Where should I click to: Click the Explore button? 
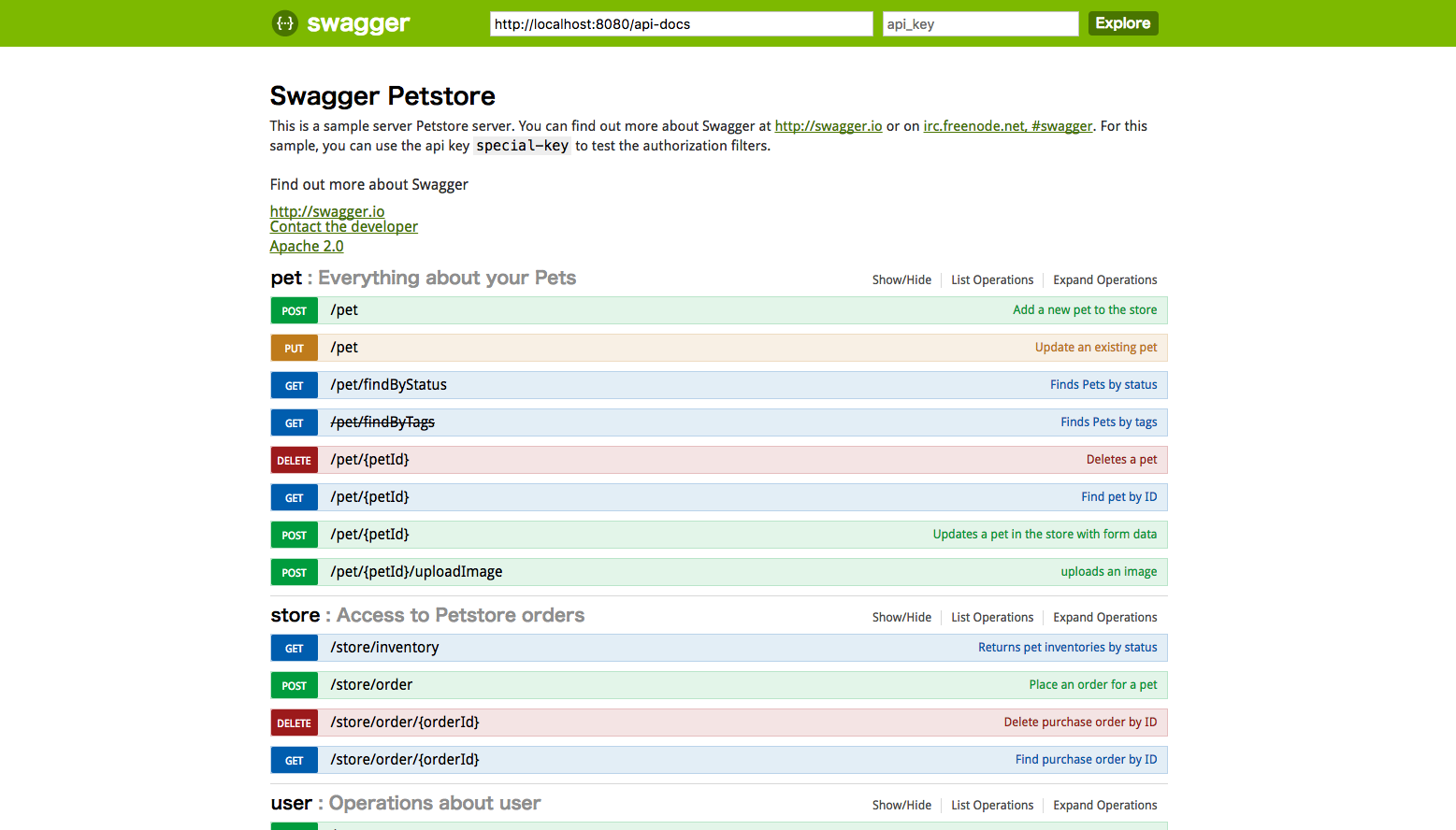[x=1122, y=23]
